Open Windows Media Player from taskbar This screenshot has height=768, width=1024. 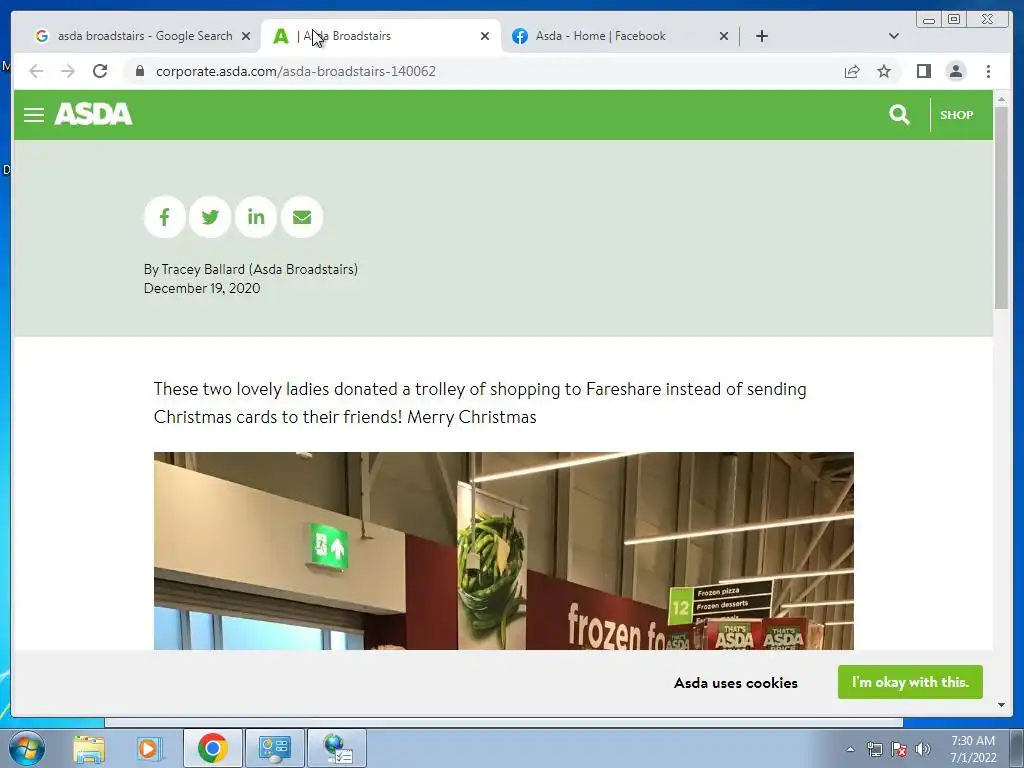pos(149,748)
